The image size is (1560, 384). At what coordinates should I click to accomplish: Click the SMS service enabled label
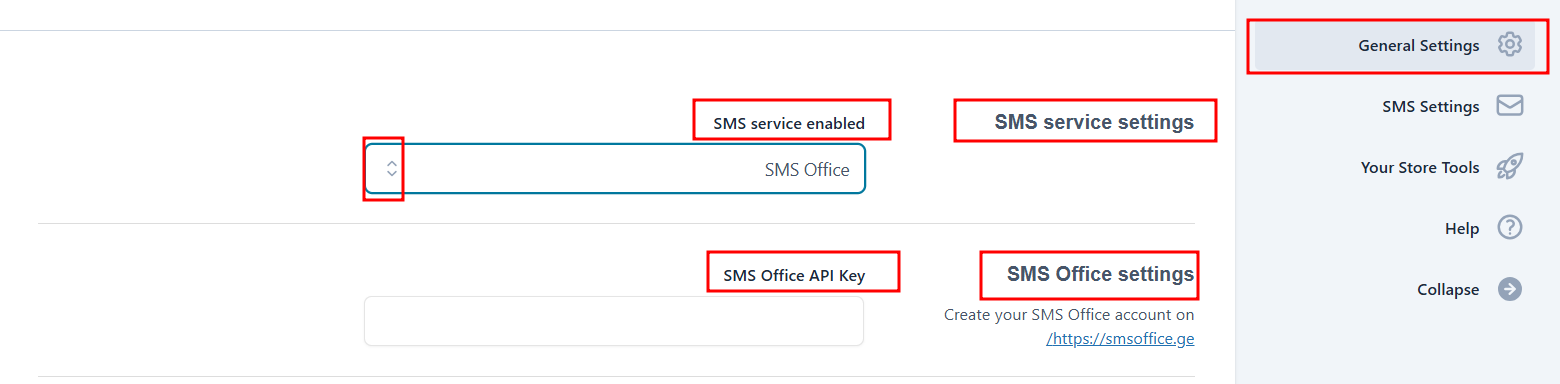[x=789, y=124]
